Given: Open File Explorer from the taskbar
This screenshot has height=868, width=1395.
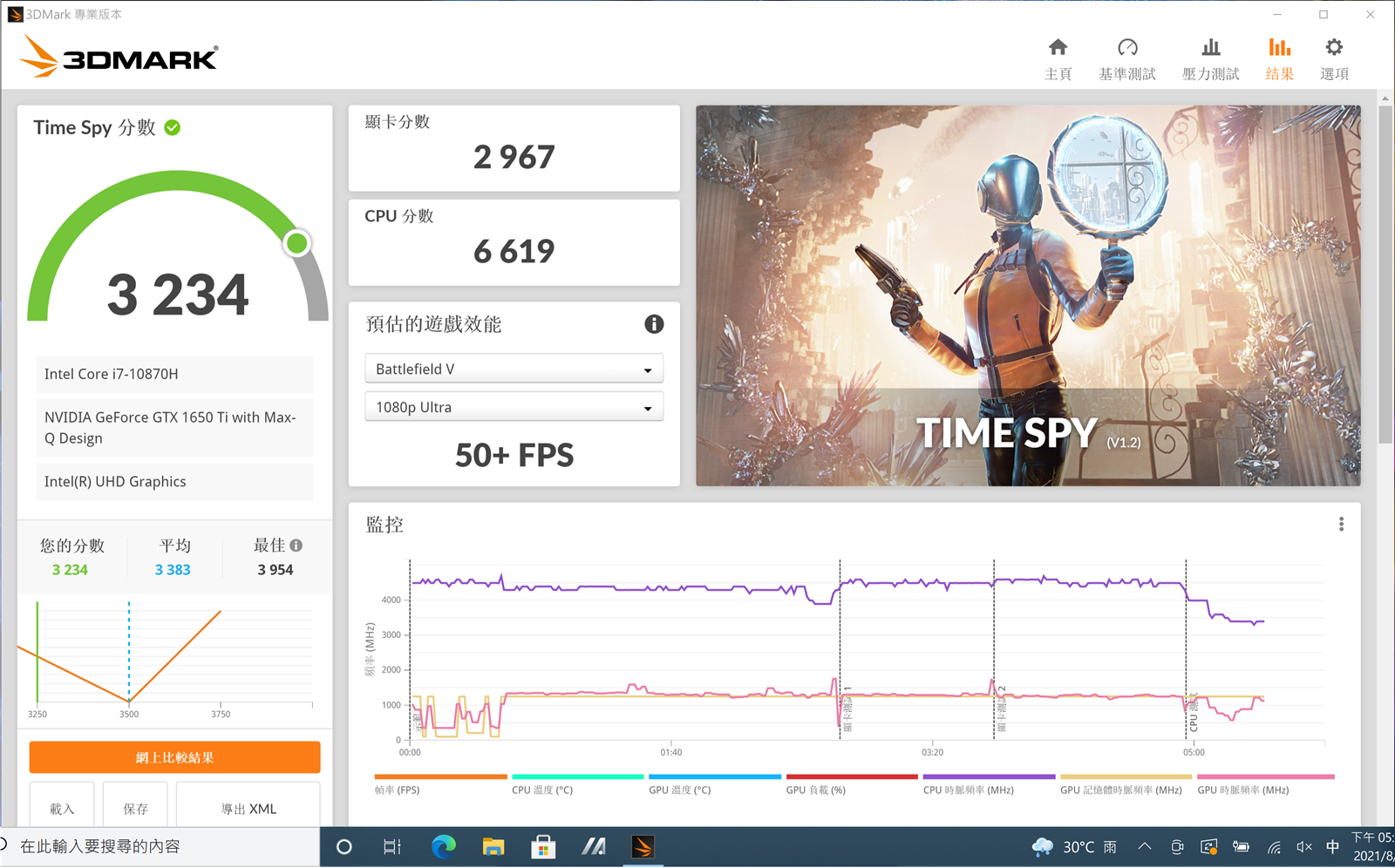Looking at the screenshot, I should [x=493, y=846].
